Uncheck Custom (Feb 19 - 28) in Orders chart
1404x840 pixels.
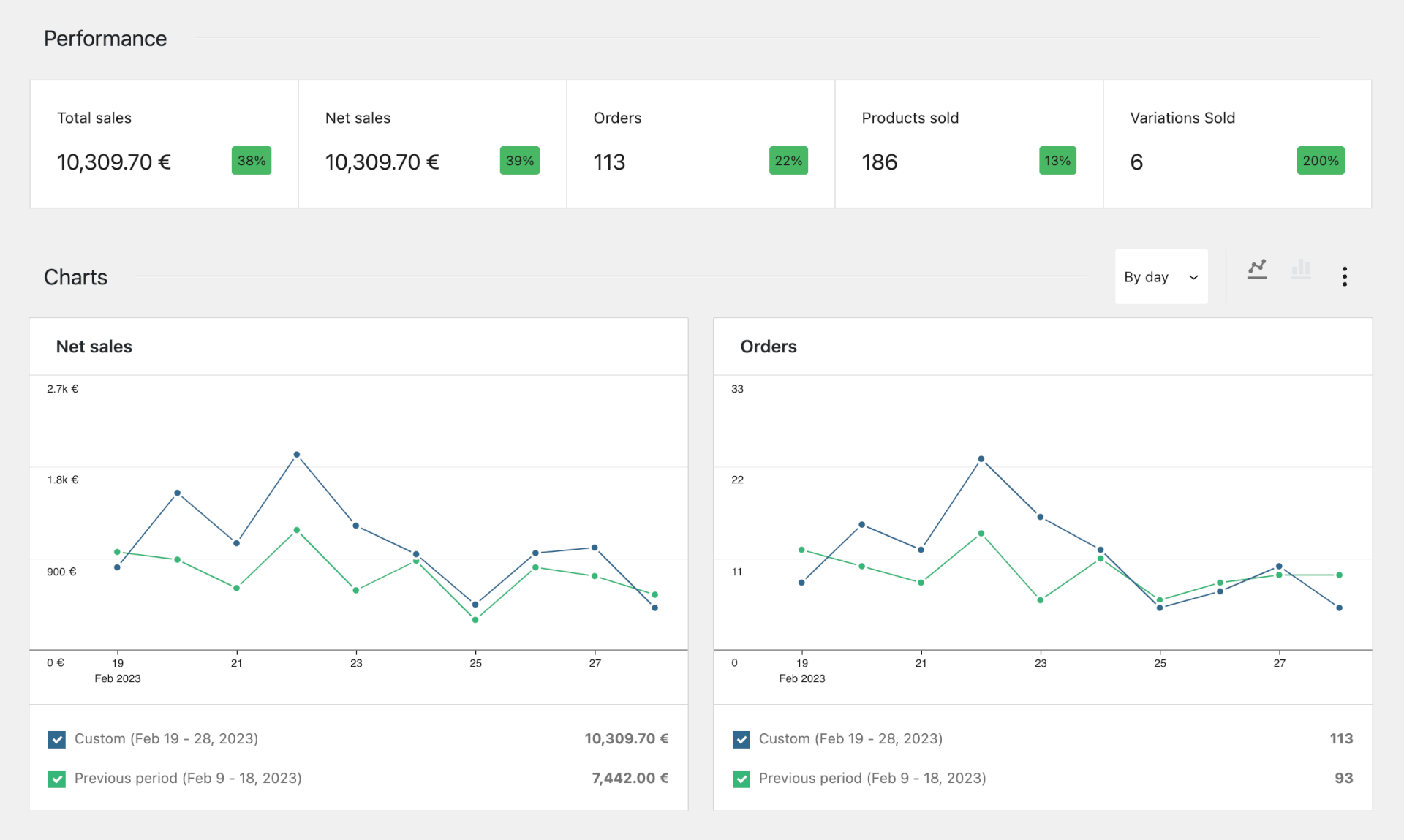741,739
